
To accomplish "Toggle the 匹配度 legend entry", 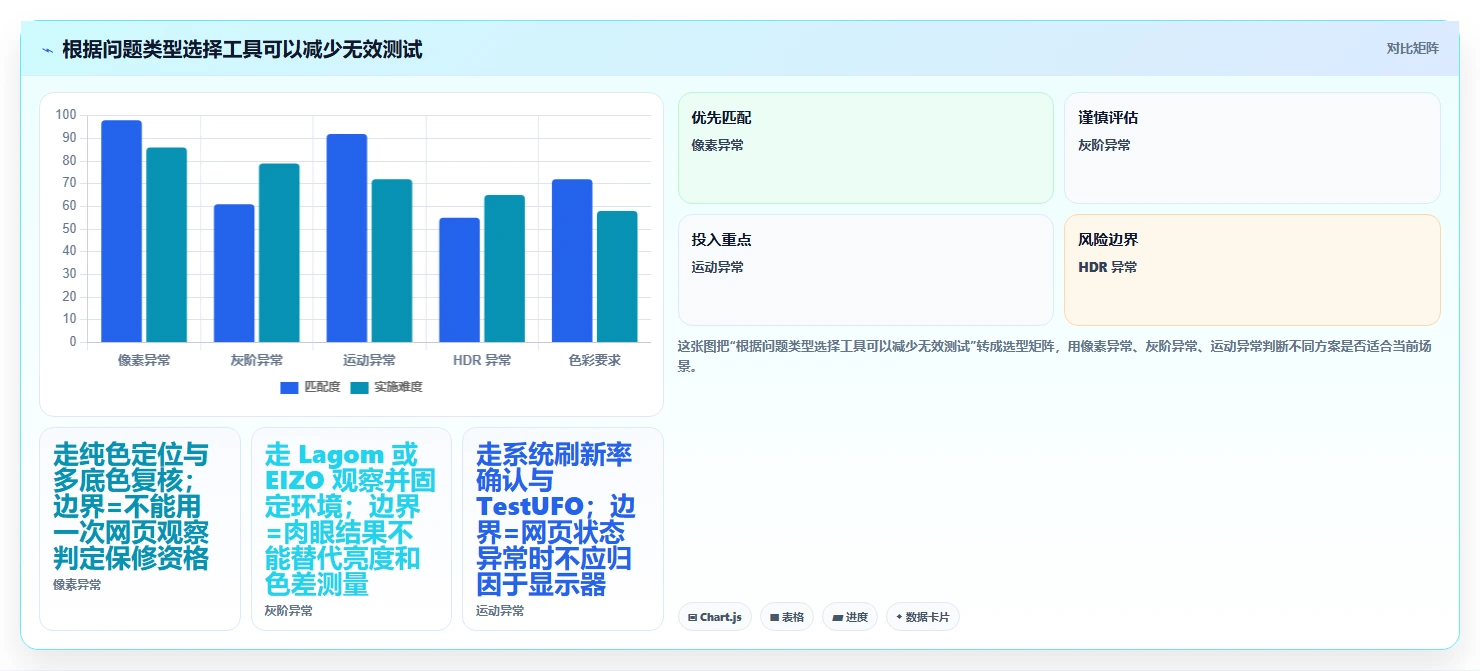I will (x=310, y=387).
